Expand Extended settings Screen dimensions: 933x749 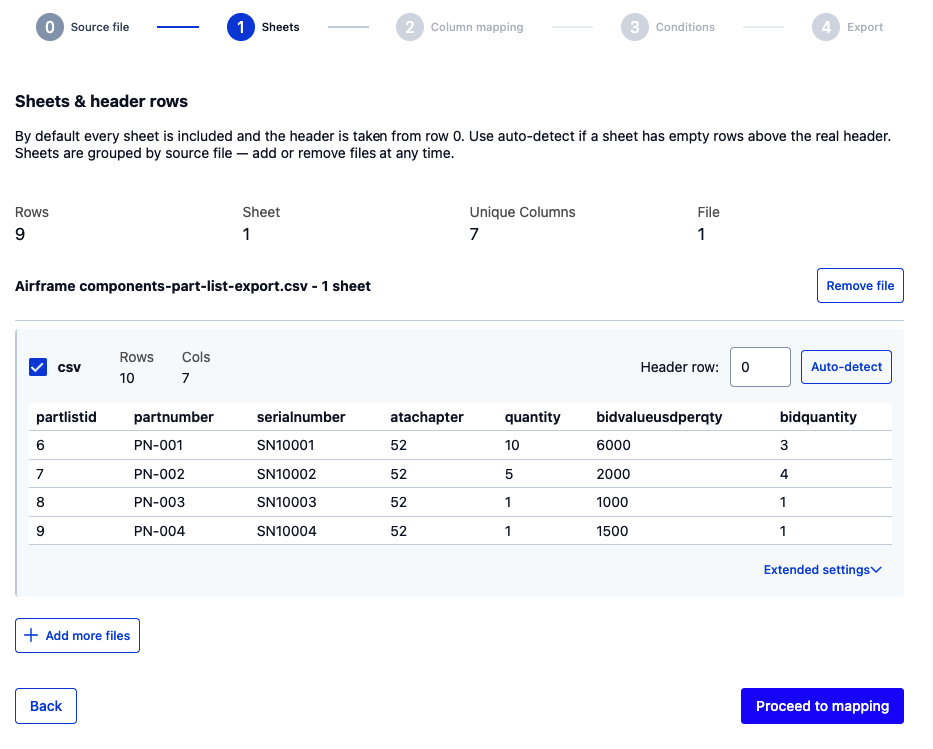point(822,570)
